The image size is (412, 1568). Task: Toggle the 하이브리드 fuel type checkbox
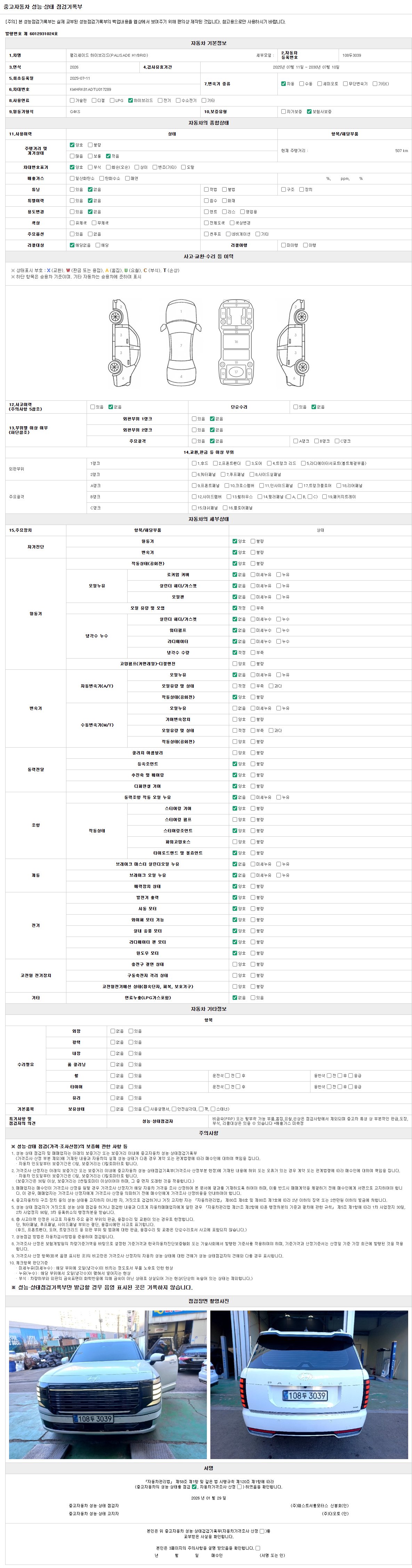pyautogui.click(x=130, y=101)
